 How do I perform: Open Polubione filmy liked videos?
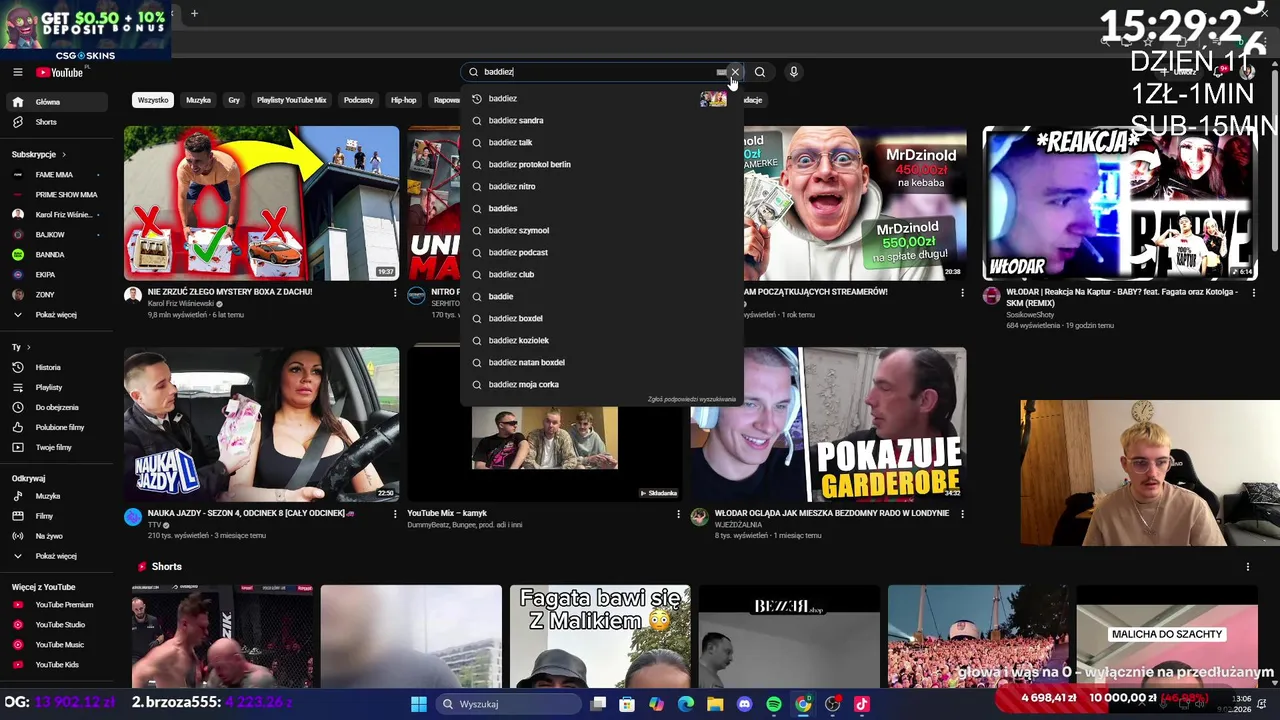point(58,428)
